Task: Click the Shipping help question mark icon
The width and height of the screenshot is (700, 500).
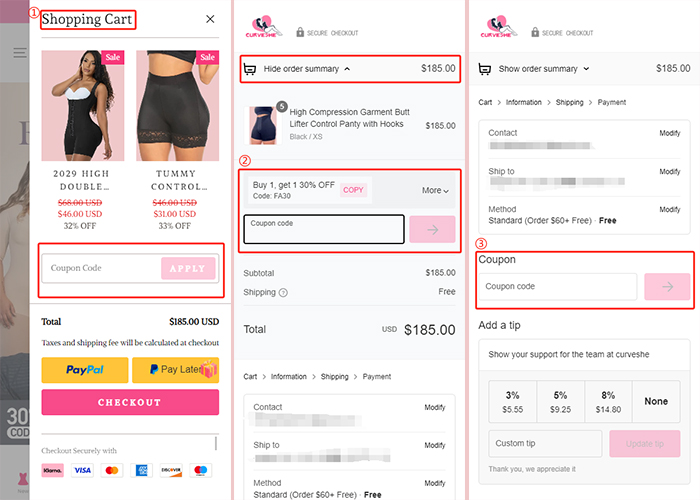Action: tap(283, 293)
